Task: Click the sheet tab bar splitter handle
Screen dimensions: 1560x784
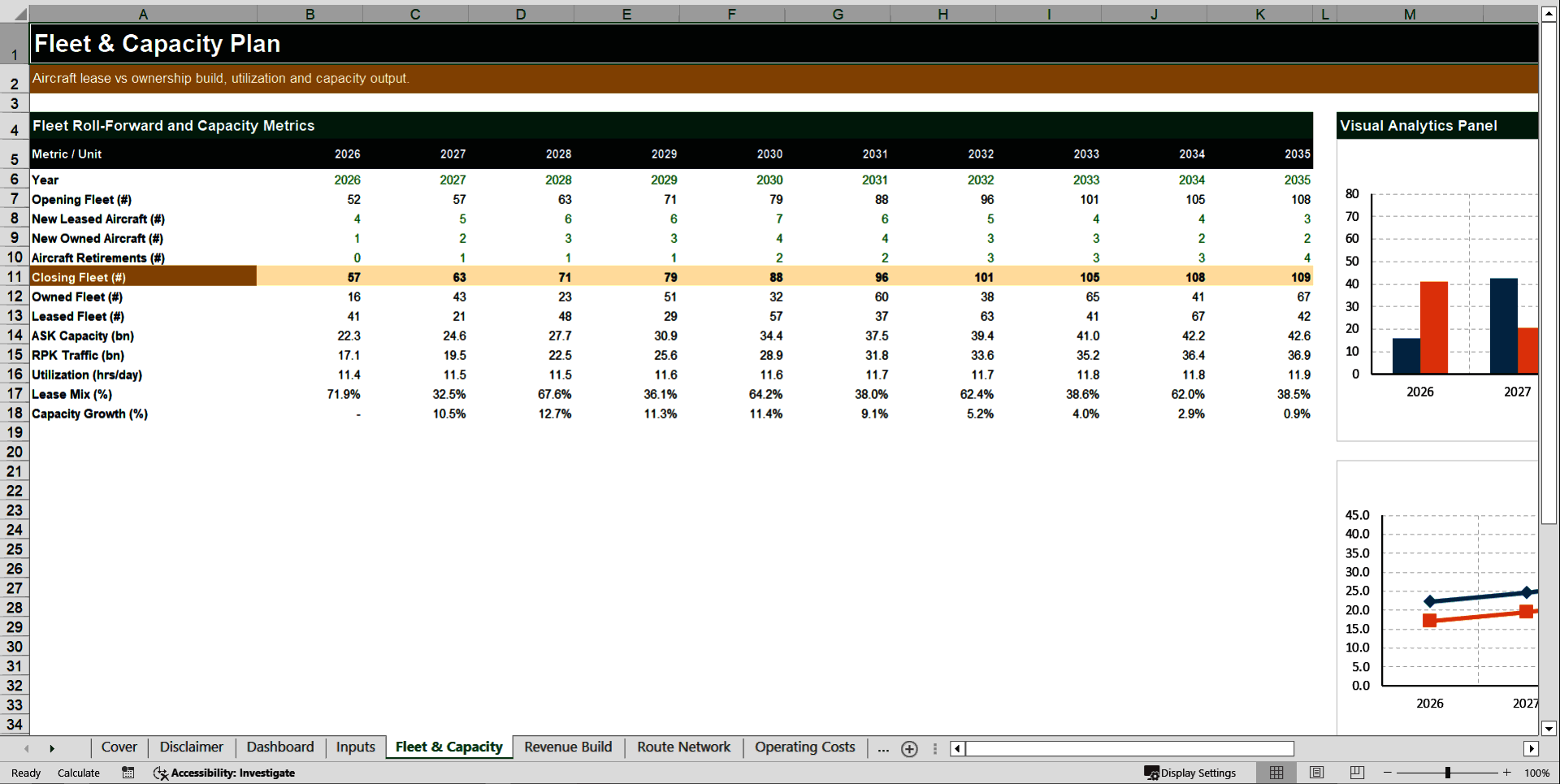Action: [935, 748]
